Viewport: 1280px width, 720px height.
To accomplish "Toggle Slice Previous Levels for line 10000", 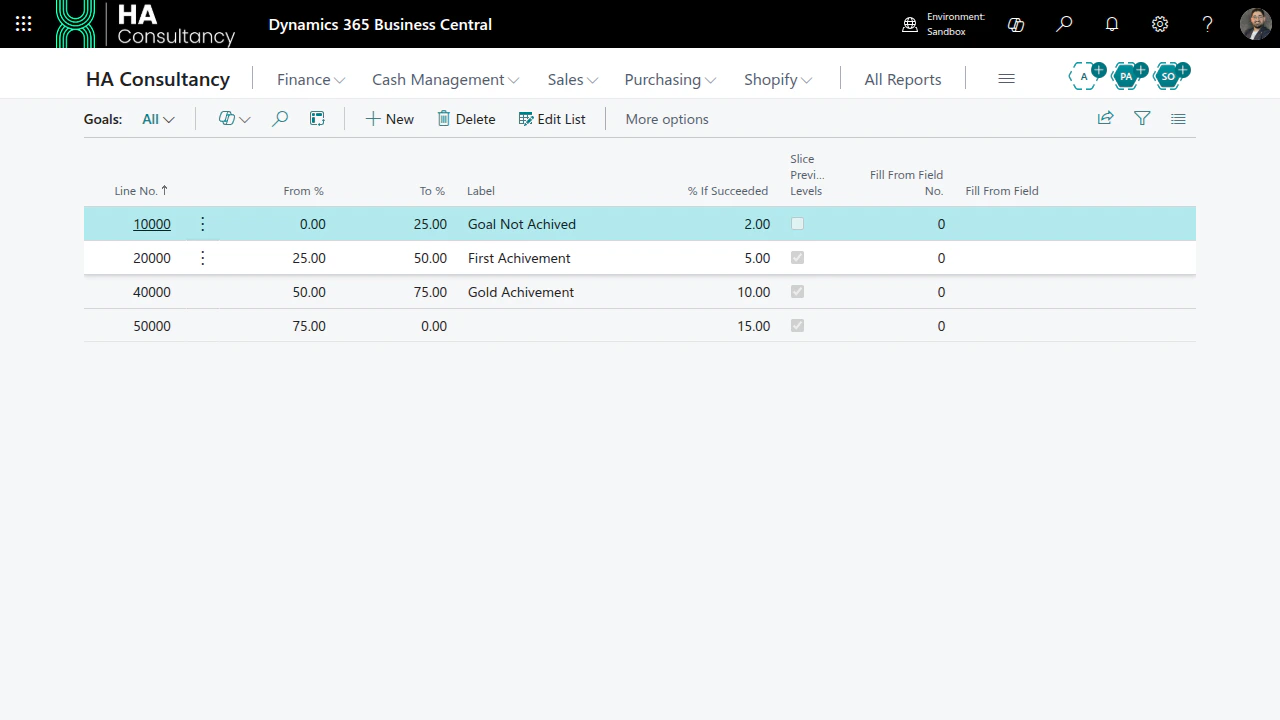I will (x=797, y=224).
